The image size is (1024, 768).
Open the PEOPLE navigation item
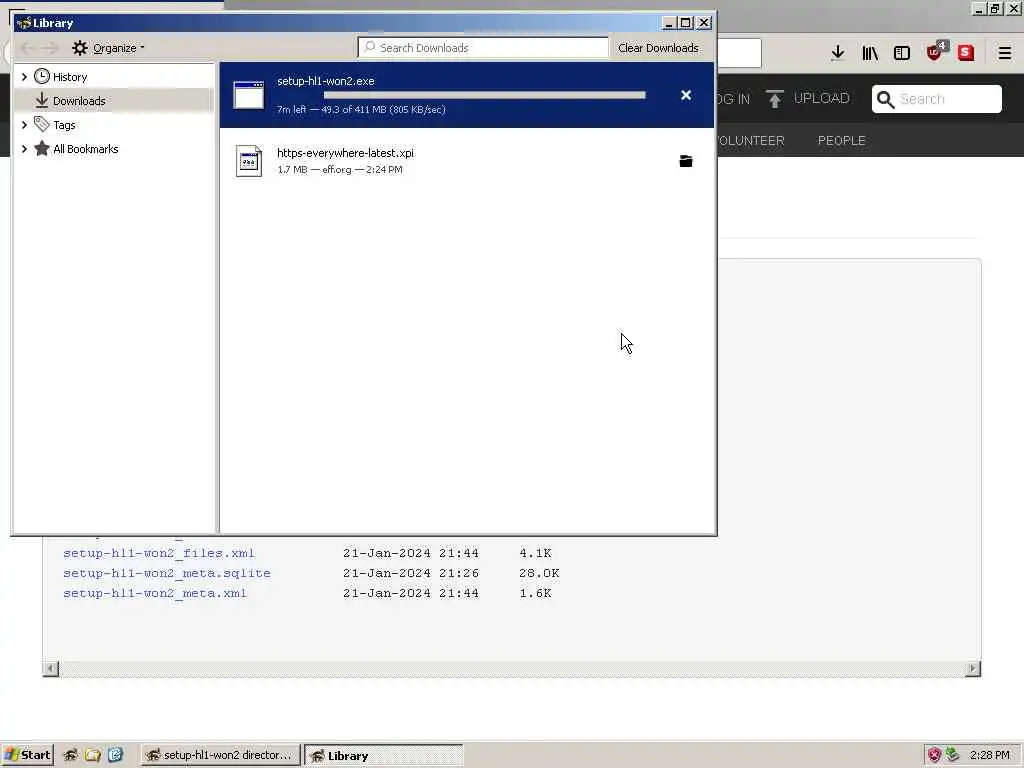[842, 140]
